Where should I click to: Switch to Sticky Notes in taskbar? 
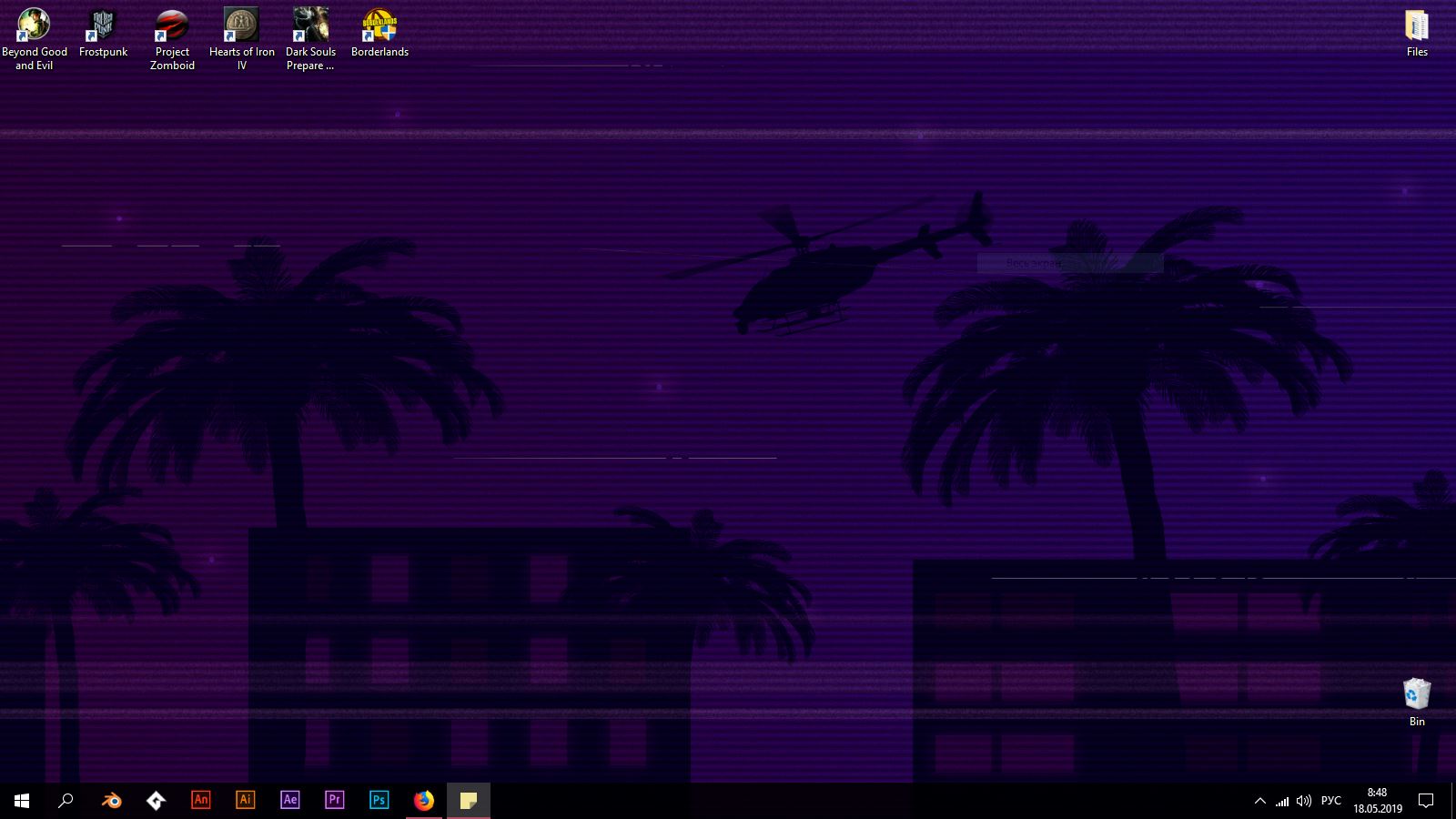click(469, 801)
